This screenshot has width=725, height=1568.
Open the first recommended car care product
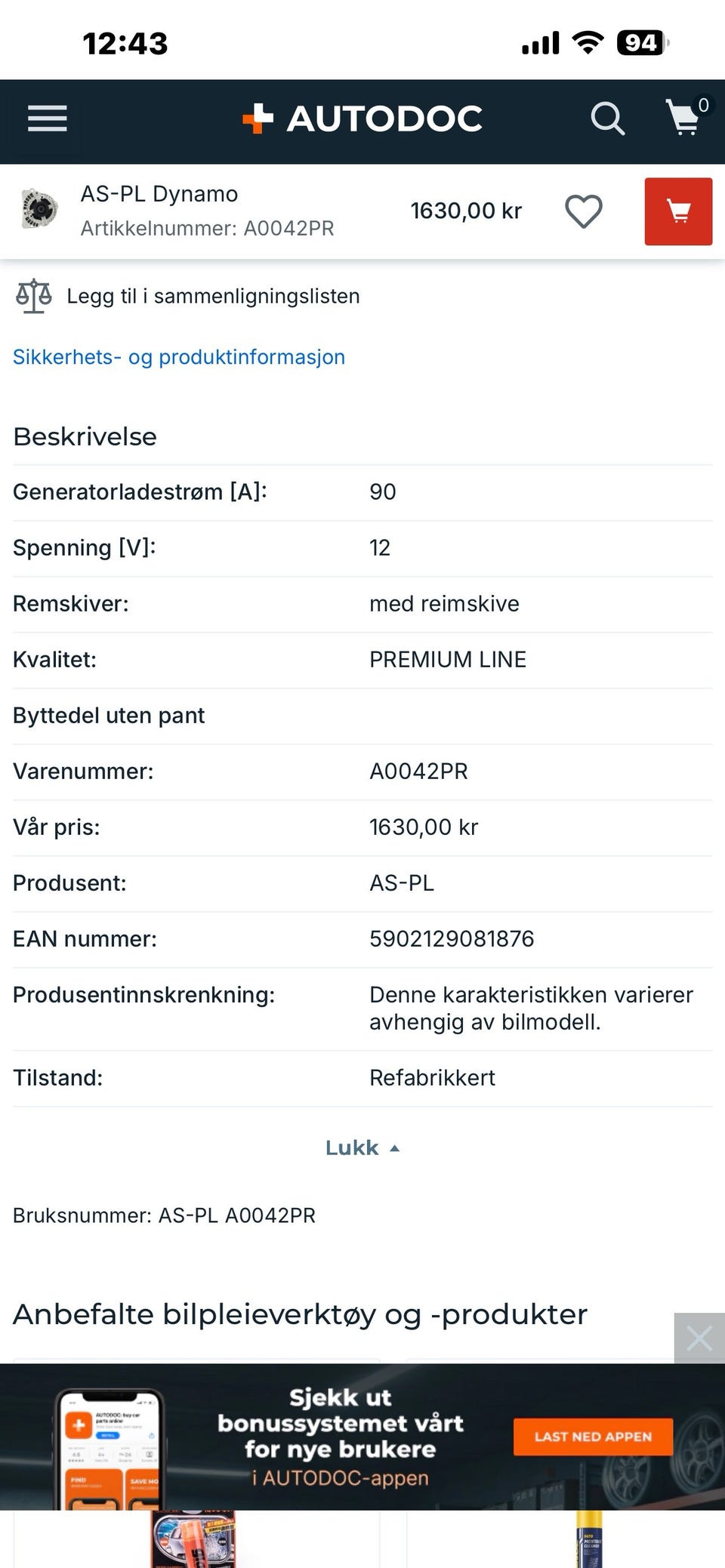196,1539
